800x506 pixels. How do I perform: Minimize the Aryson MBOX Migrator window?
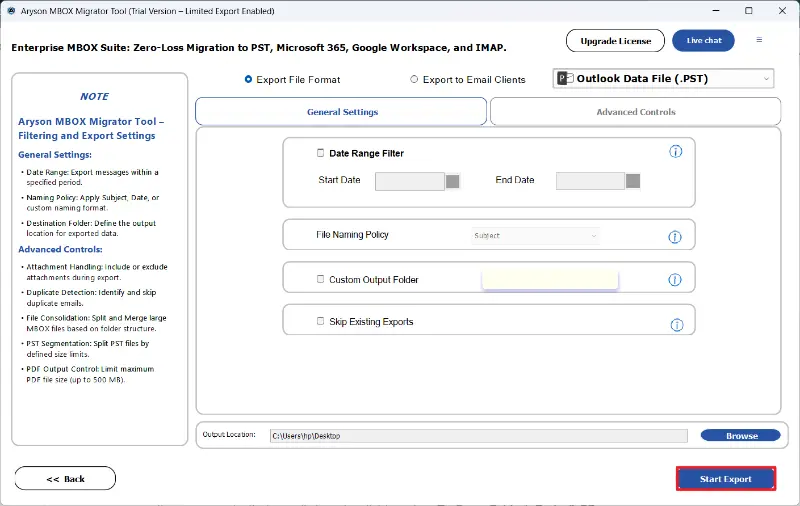tap(716, 11)
